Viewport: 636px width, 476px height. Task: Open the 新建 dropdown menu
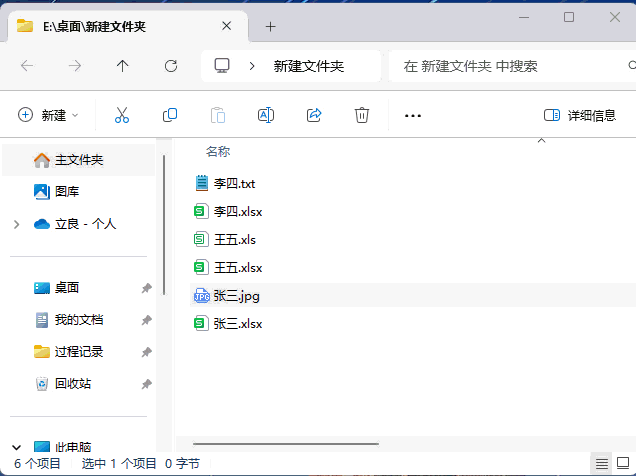click(x=48, y=115)
